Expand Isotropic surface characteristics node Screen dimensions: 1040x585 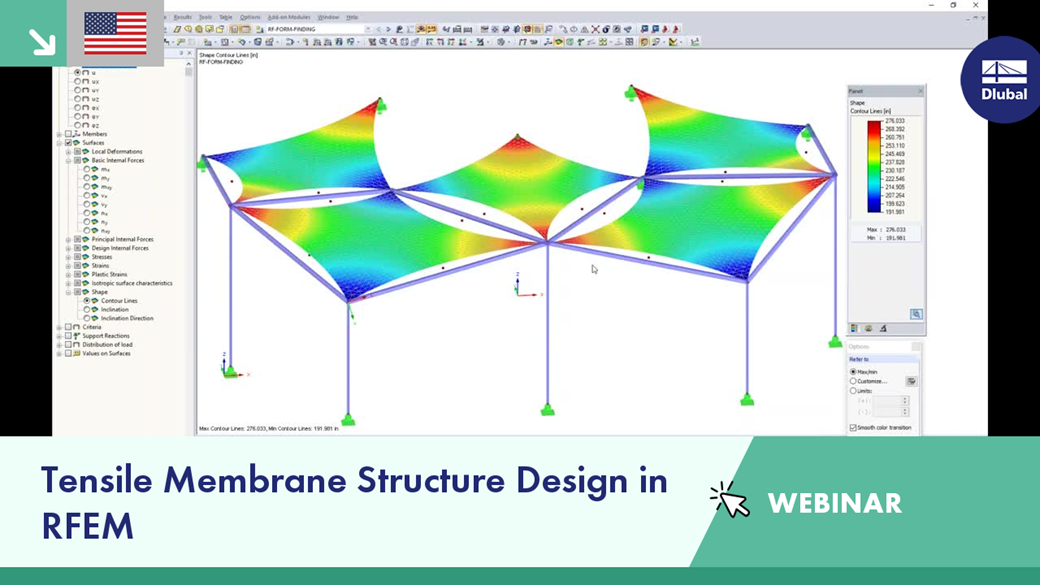pos(68,283)
